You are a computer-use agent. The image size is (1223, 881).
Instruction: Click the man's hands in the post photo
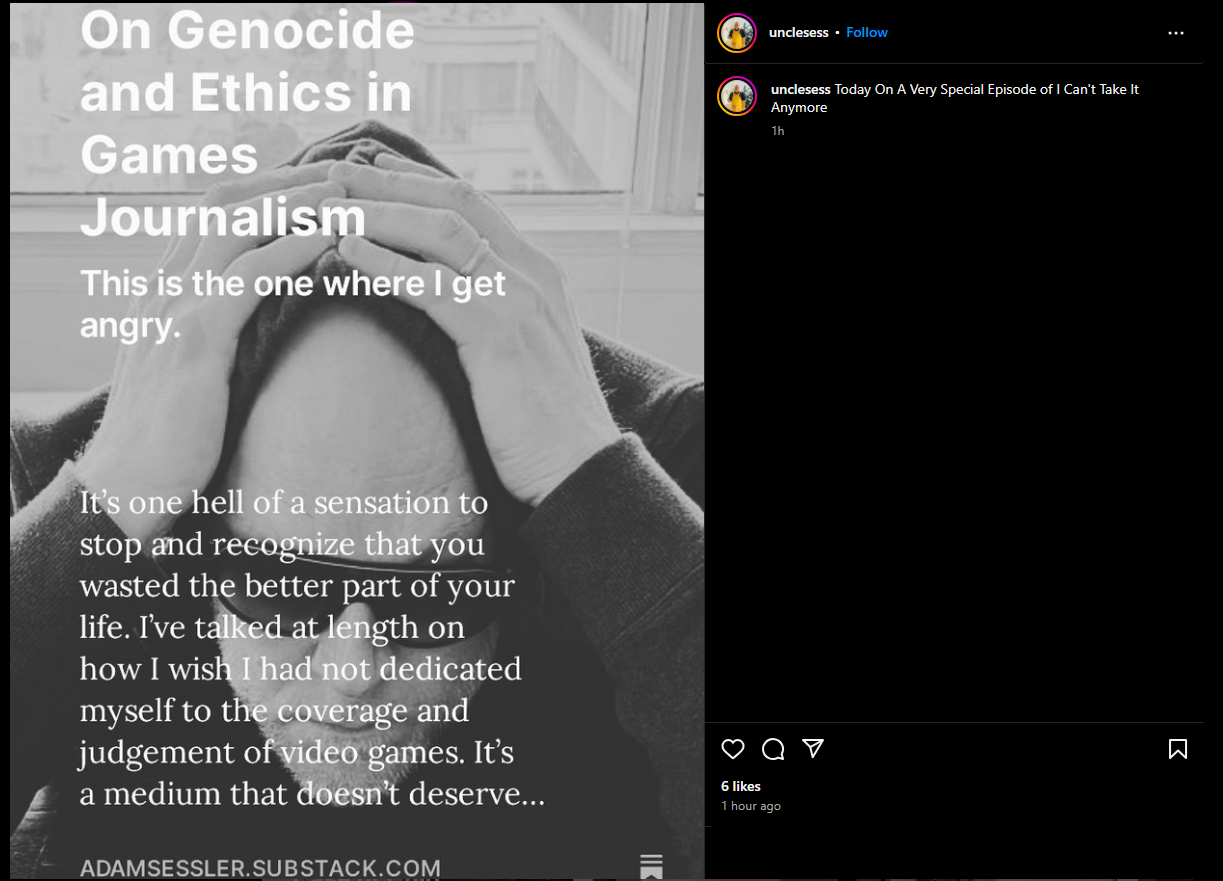click(x=390, y=300)
